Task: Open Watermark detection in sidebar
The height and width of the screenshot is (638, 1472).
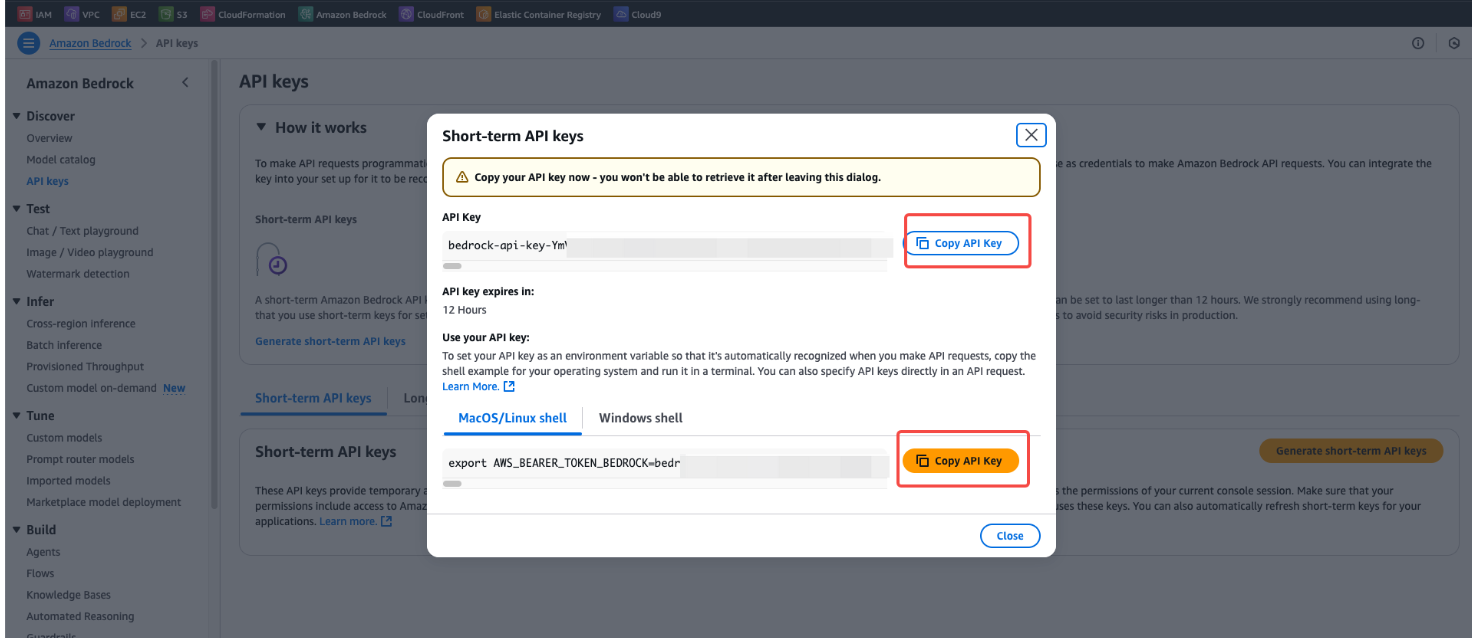Action: pyautogui.click(x=78, y=274)
